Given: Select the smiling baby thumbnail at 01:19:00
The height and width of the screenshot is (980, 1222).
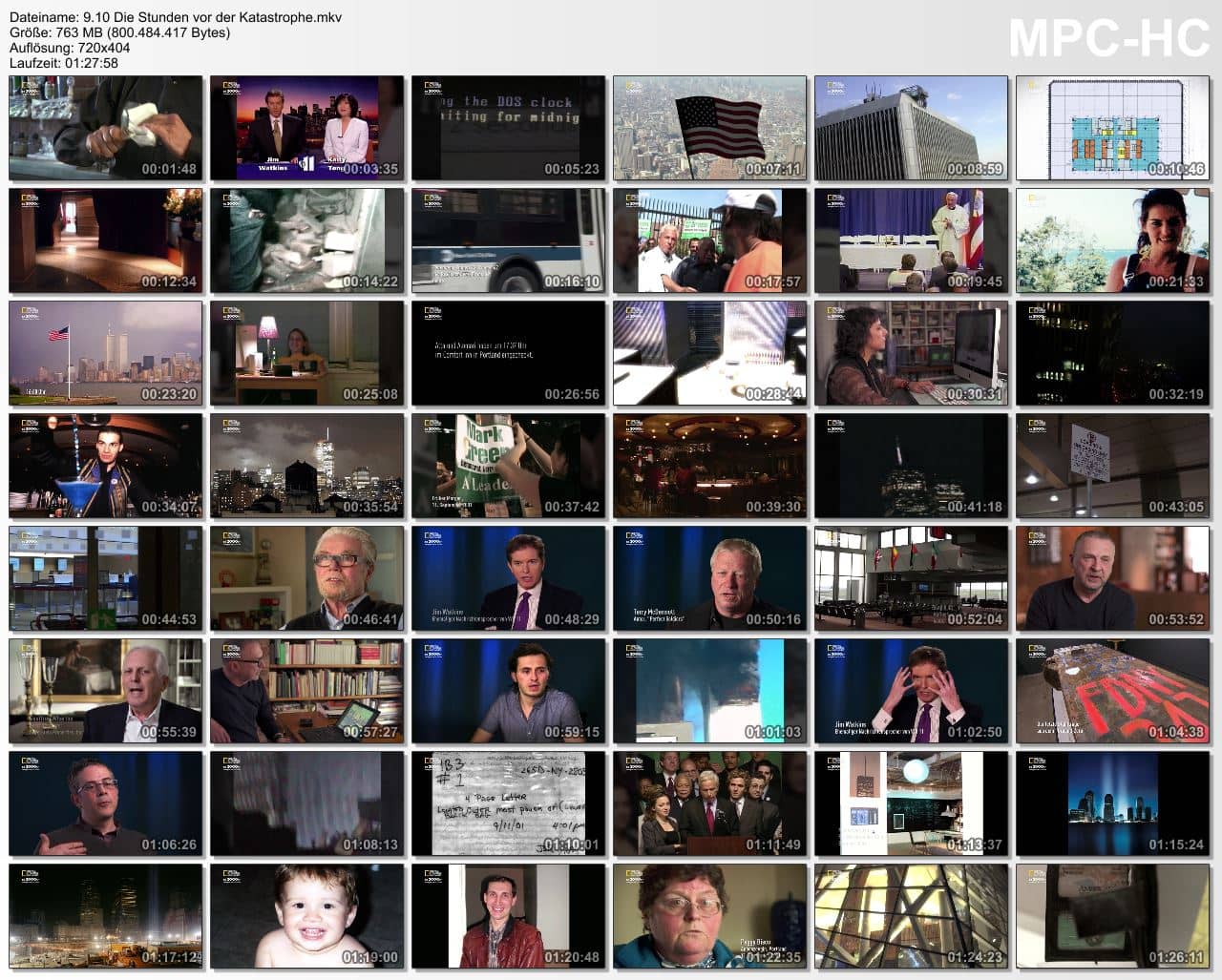Looking at the screenshot, I should [x=307, y=916].
